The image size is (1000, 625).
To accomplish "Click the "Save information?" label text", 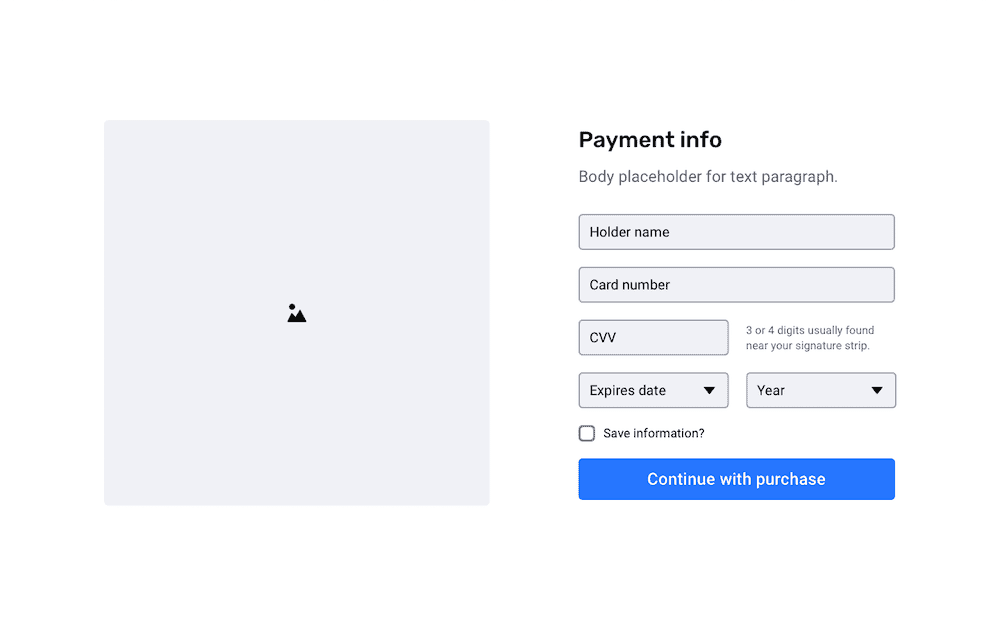I will pyautogui.click(x=654, y=434).
